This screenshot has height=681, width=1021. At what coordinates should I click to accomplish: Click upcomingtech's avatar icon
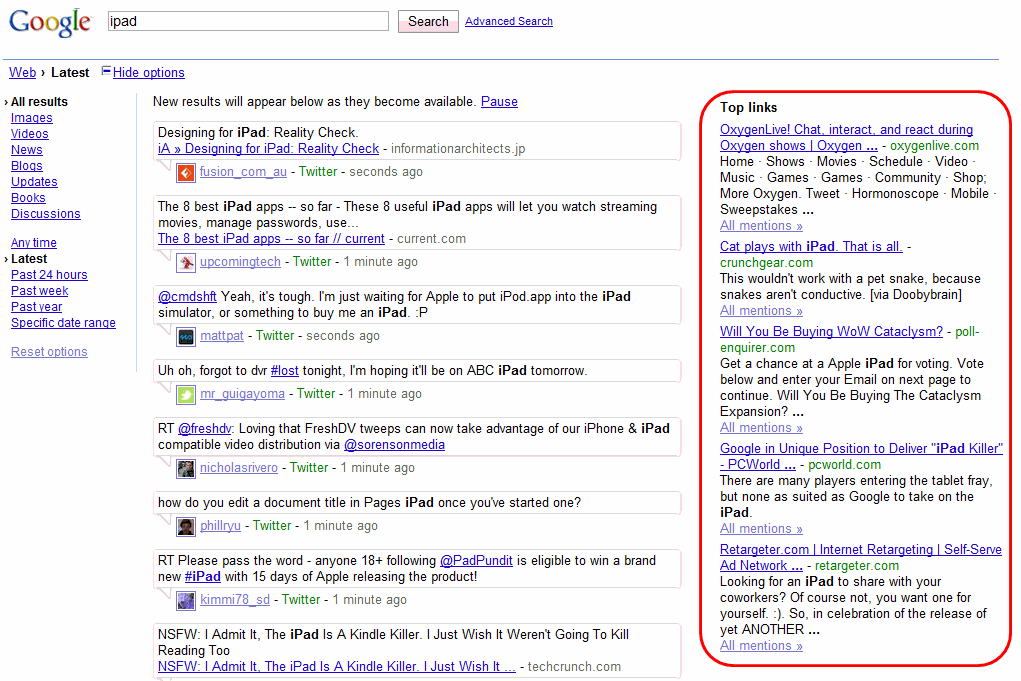(x=186, y=262)
